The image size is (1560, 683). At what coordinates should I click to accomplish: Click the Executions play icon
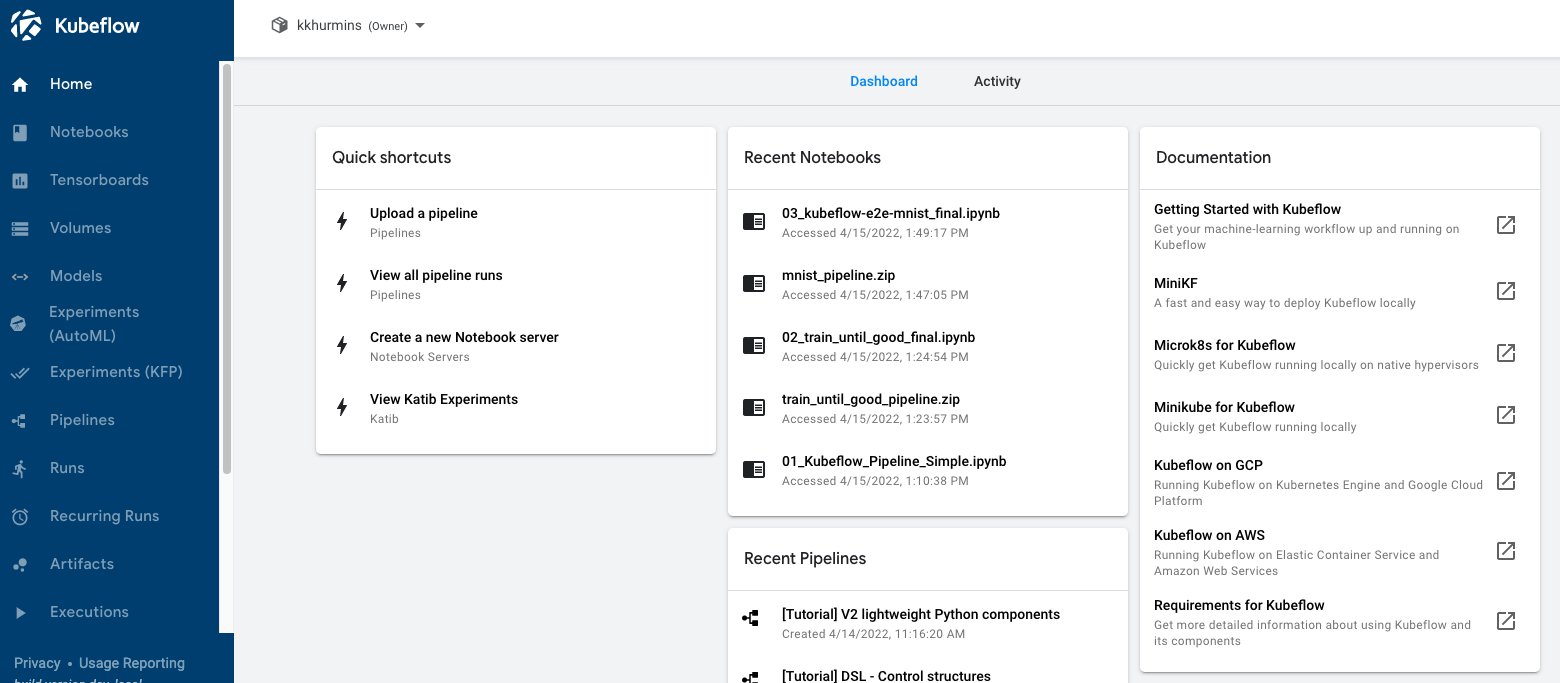pos(19,613)
